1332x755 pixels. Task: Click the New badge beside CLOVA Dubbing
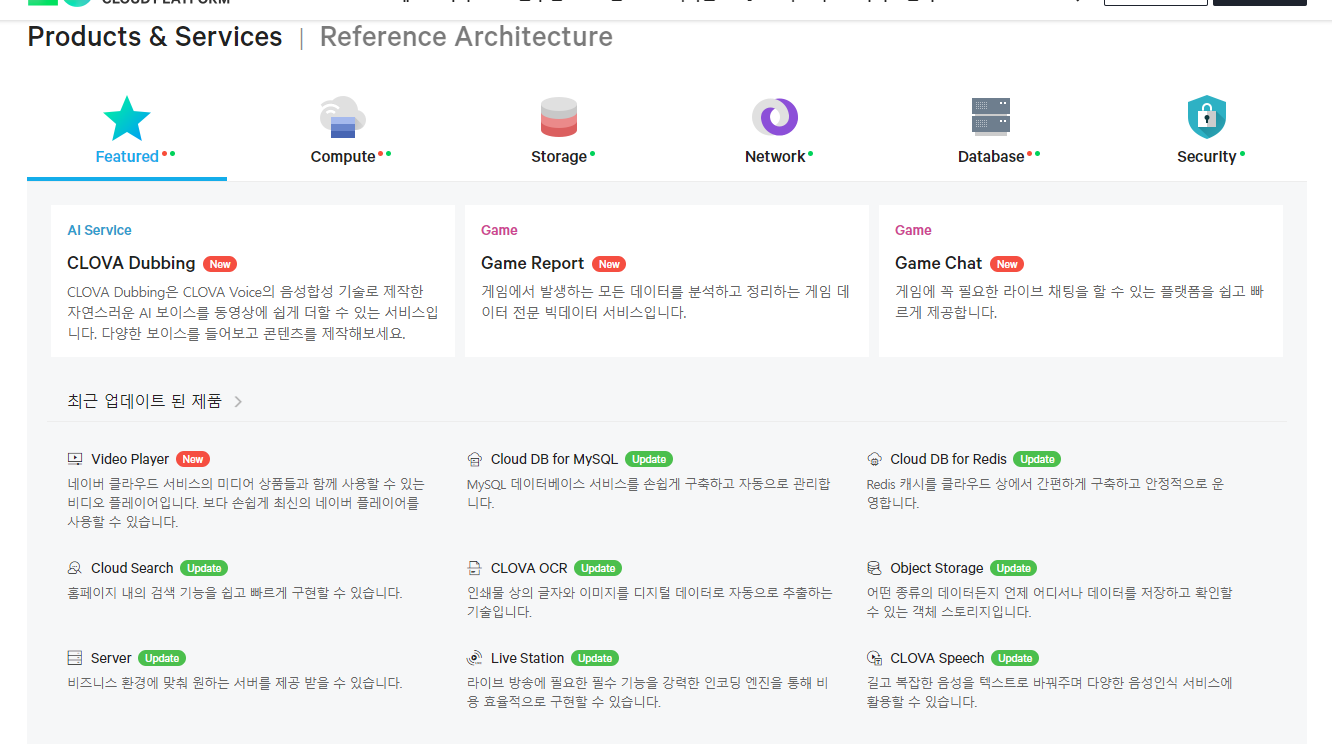pos(220,264)
